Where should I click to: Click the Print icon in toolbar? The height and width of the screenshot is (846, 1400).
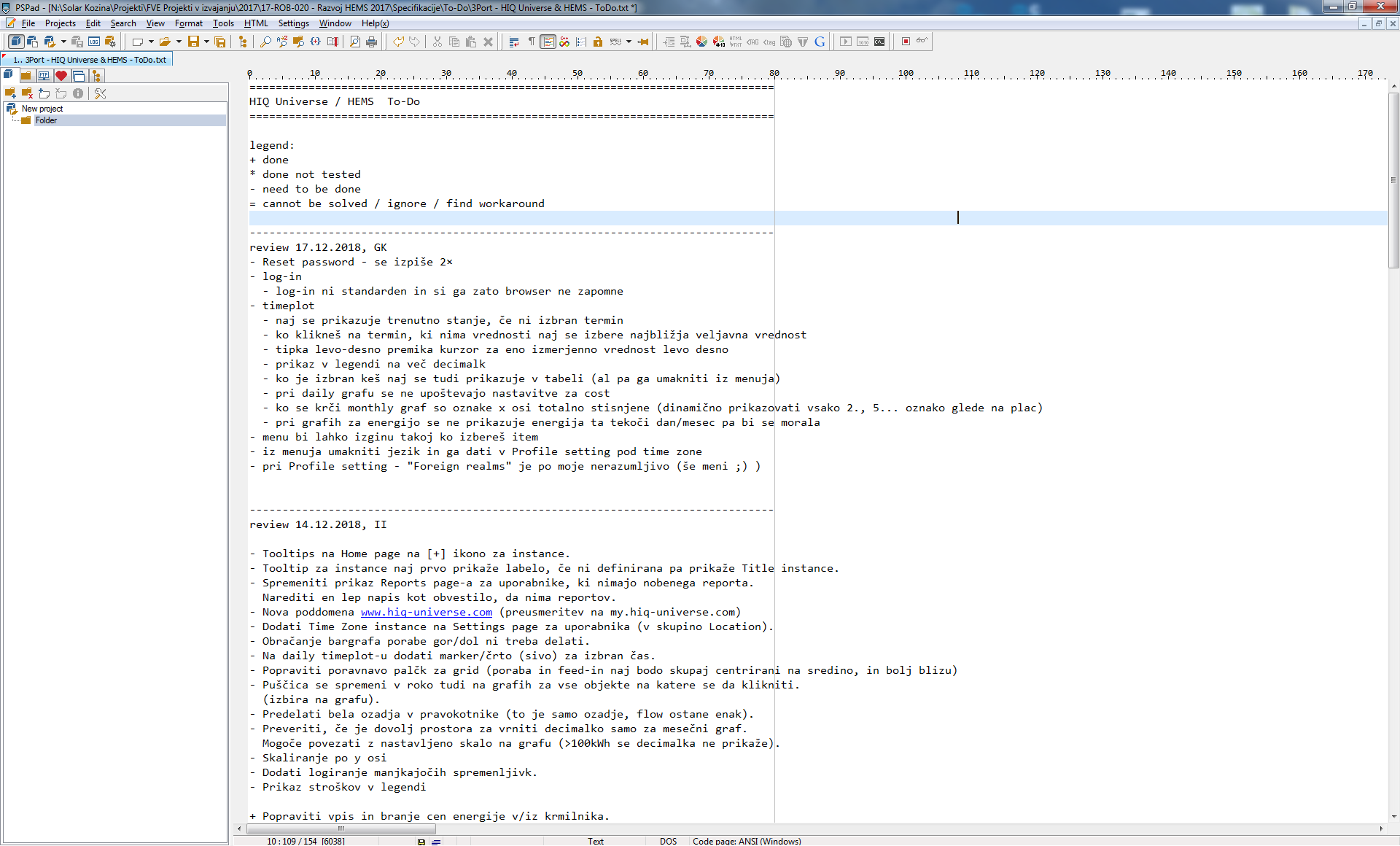coord(371,42)
